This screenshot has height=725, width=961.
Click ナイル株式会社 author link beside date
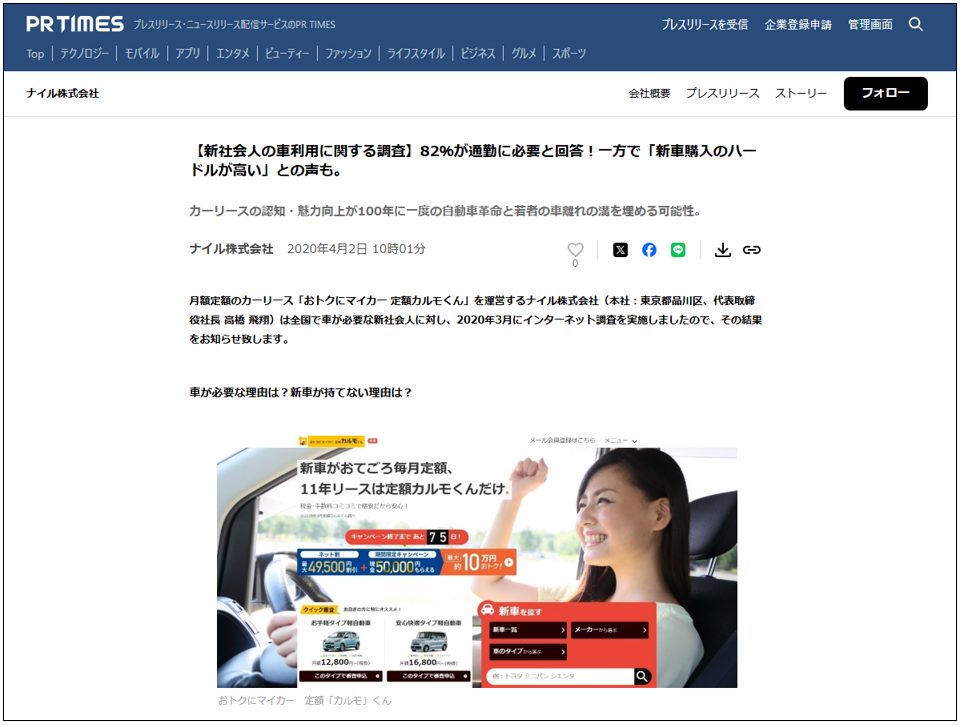pyautogui.click(x=231, y=249)
